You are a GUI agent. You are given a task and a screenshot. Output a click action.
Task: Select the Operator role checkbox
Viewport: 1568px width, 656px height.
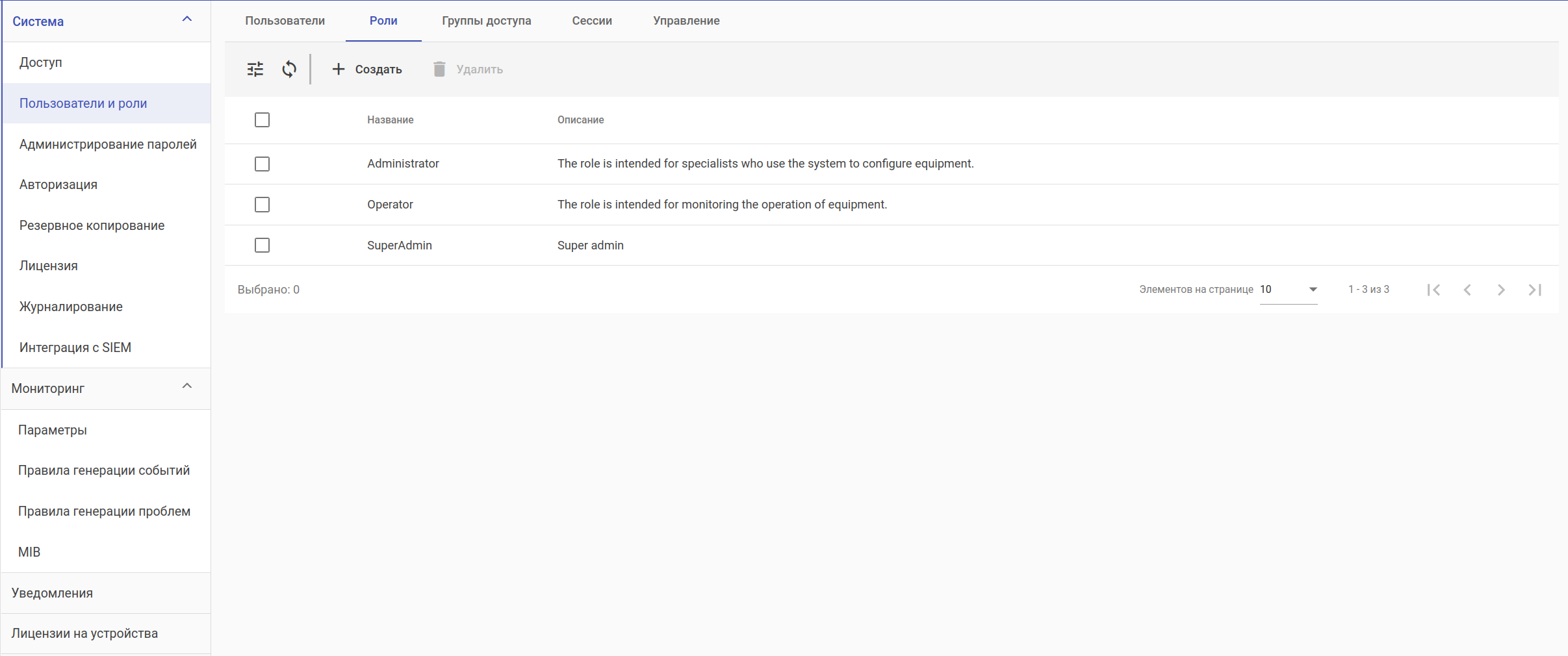tap(262, 205)
